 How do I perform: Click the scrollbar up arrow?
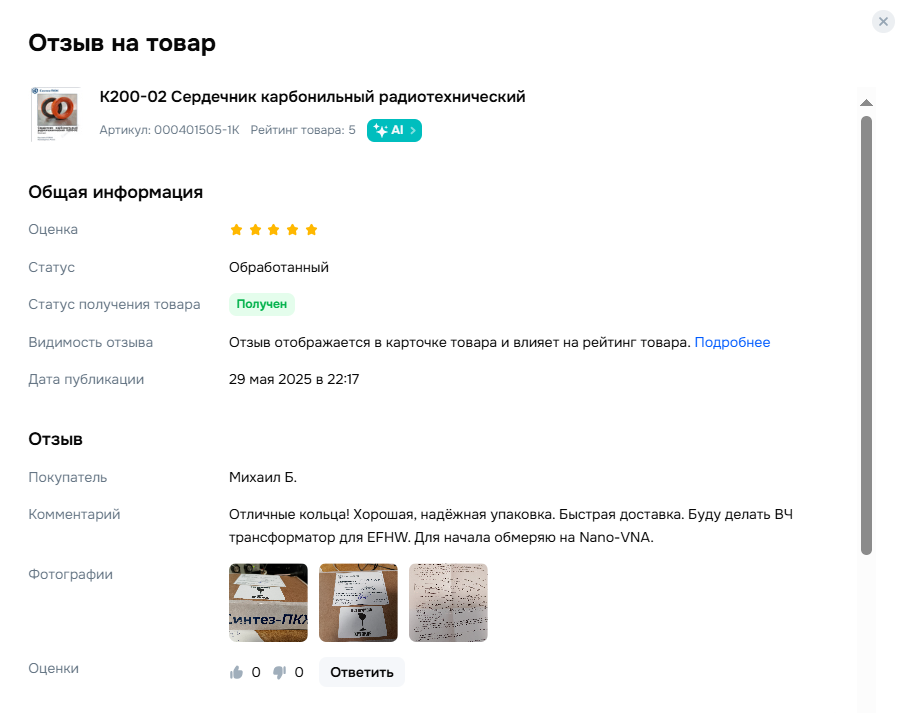(866, 103)
